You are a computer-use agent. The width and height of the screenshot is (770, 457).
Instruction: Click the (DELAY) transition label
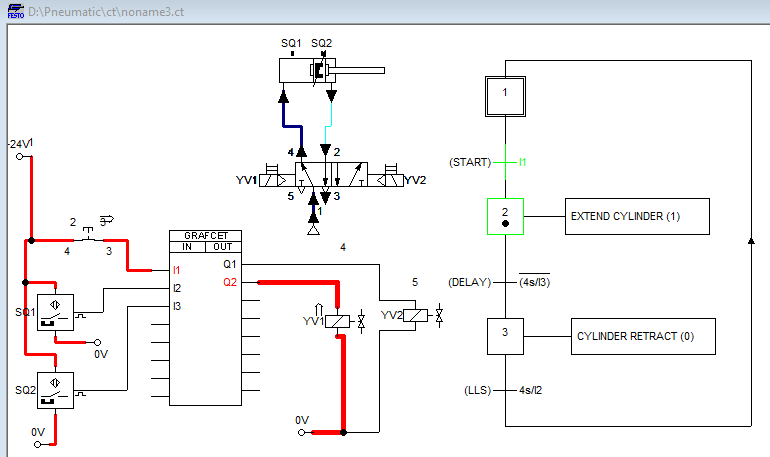click(x=469, y=282)
